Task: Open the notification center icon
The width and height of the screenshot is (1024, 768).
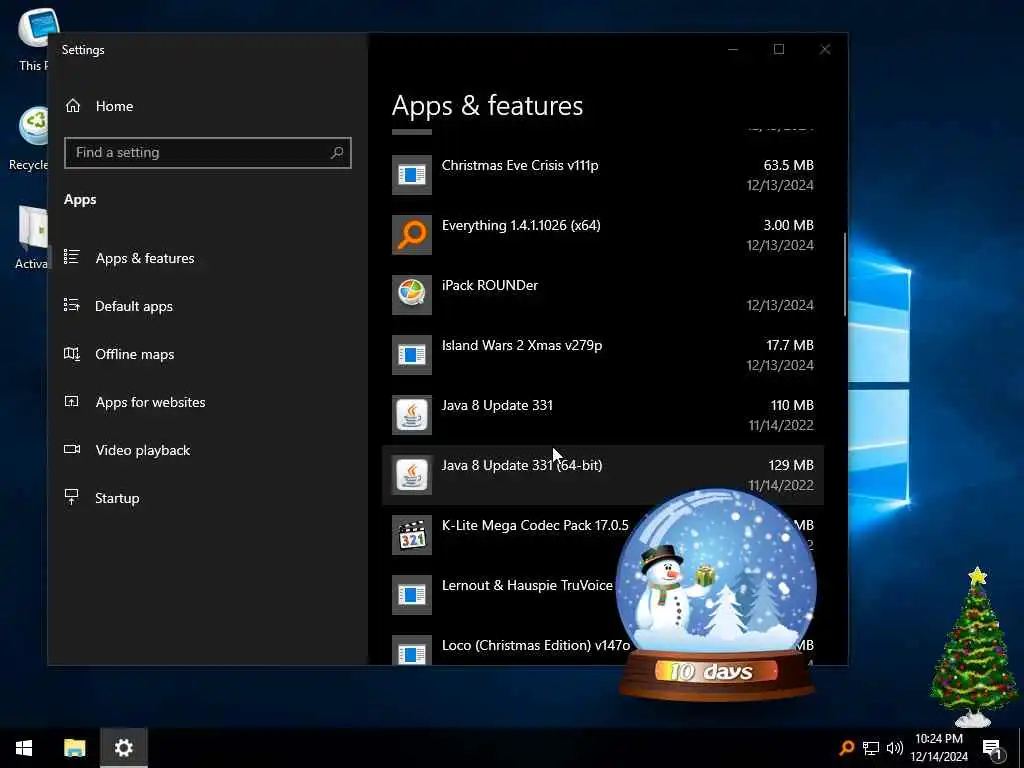Action: 993,749
